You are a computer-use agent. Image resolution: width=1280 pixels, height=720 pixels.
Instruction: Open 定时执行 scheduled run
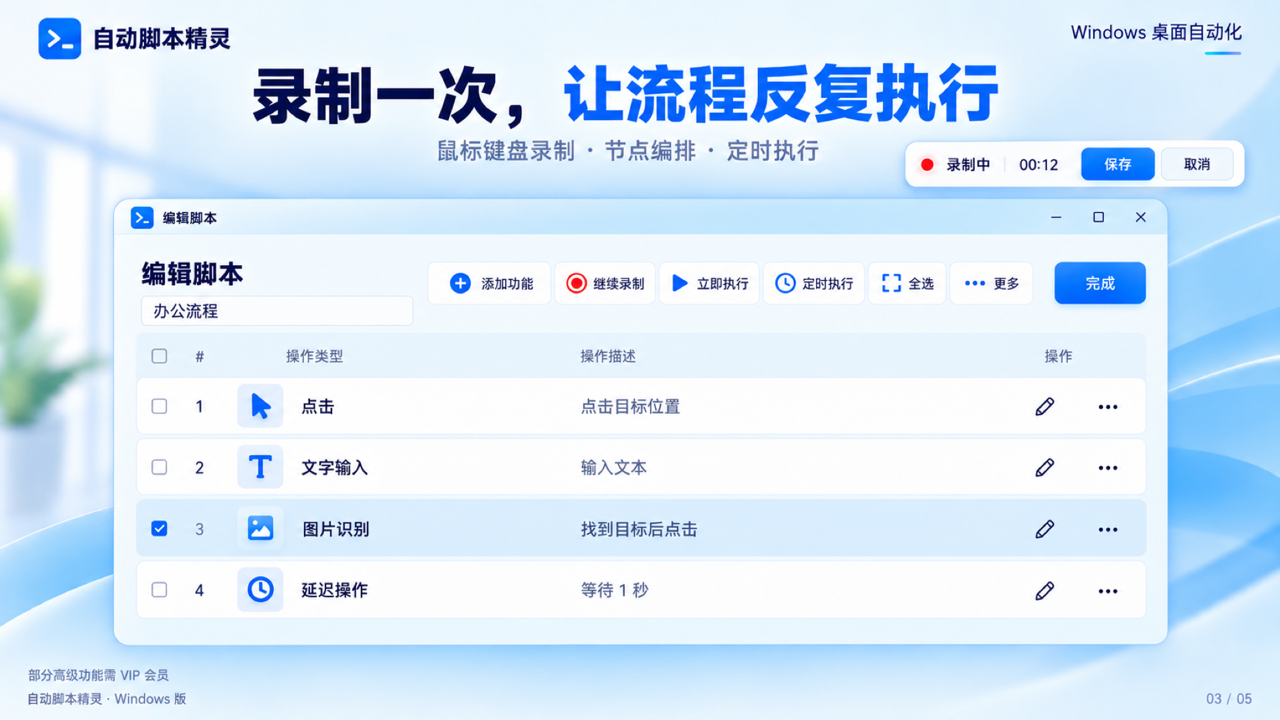coord(814,283)
